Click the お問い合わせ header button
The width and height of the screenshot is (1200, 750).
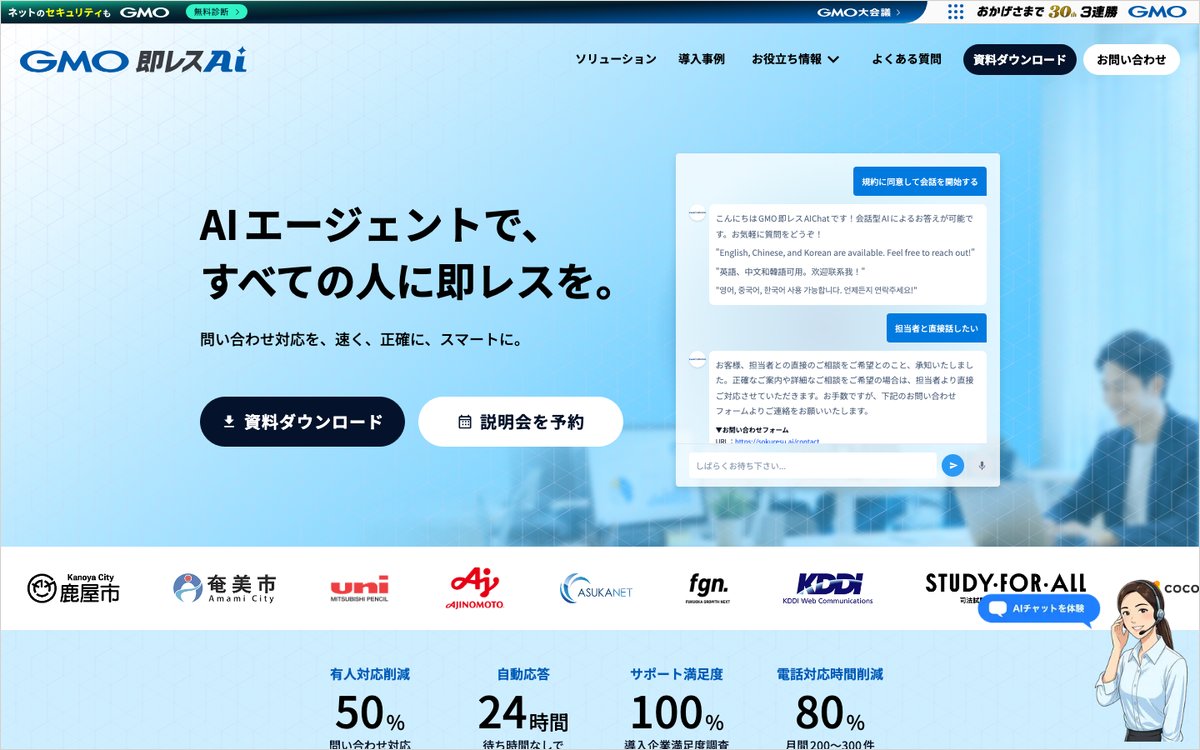tap(1131, 59)
